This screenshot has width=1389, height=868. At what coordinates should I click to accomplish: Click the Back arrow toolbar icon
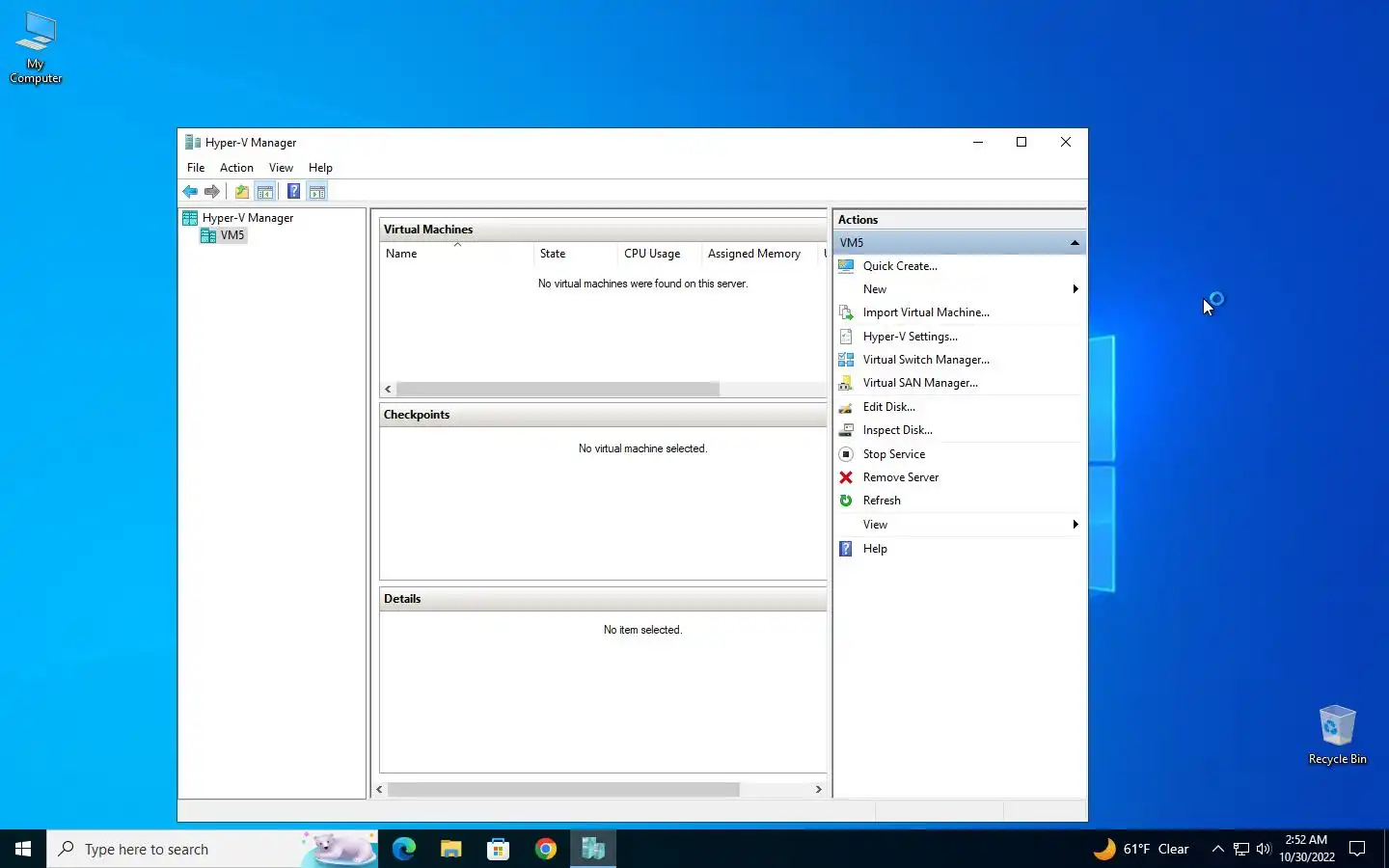190,191
